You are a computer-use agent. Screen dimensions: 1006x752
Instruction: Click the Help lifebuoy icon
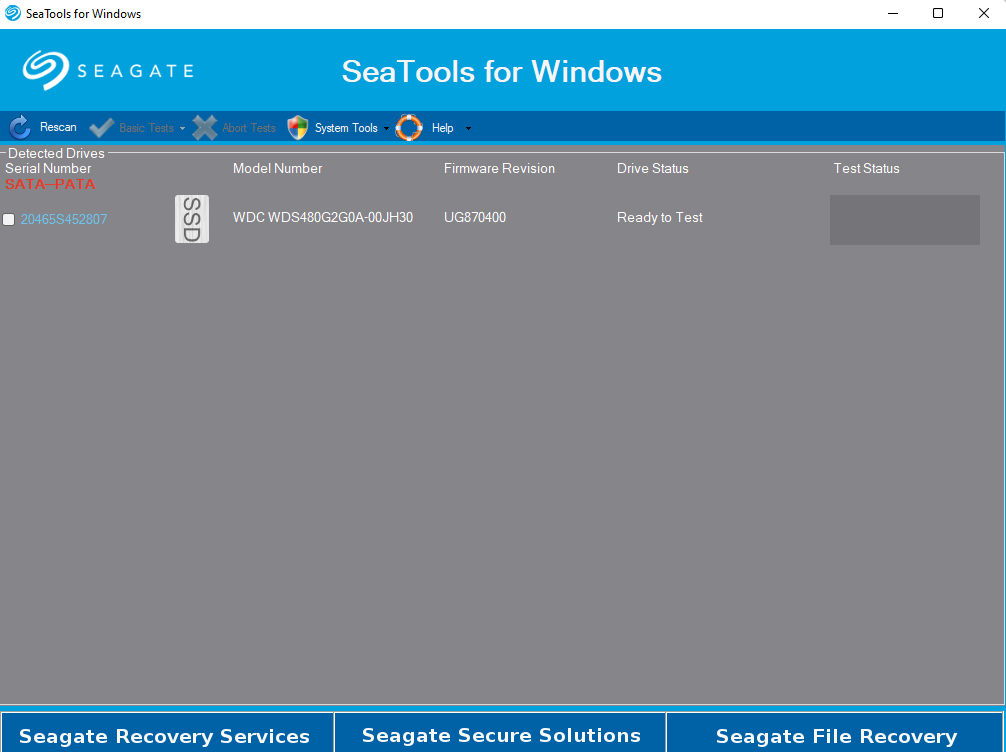409,128
